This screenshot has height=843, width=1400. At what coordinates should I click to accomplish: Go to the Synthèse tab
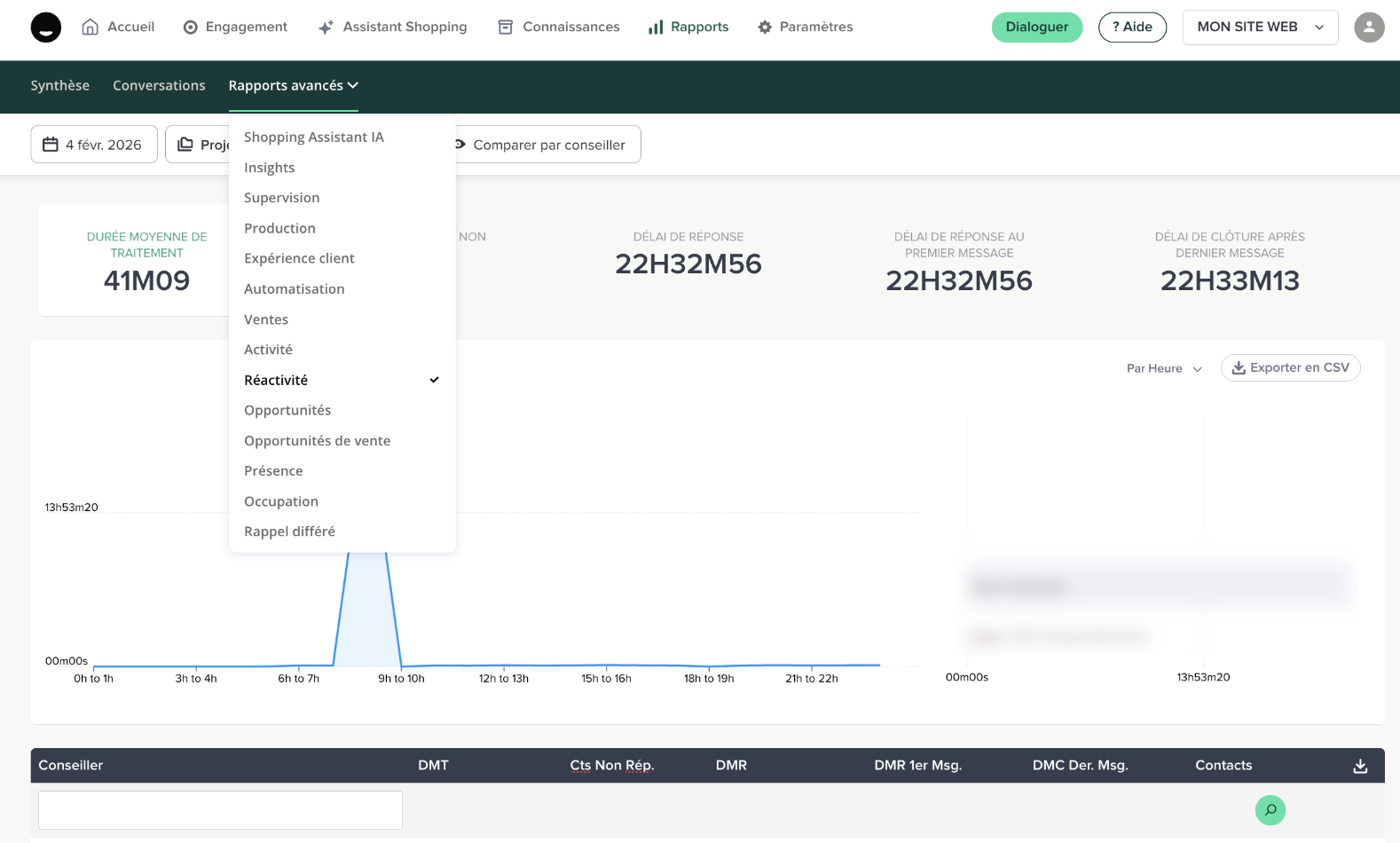click(59, 86)
